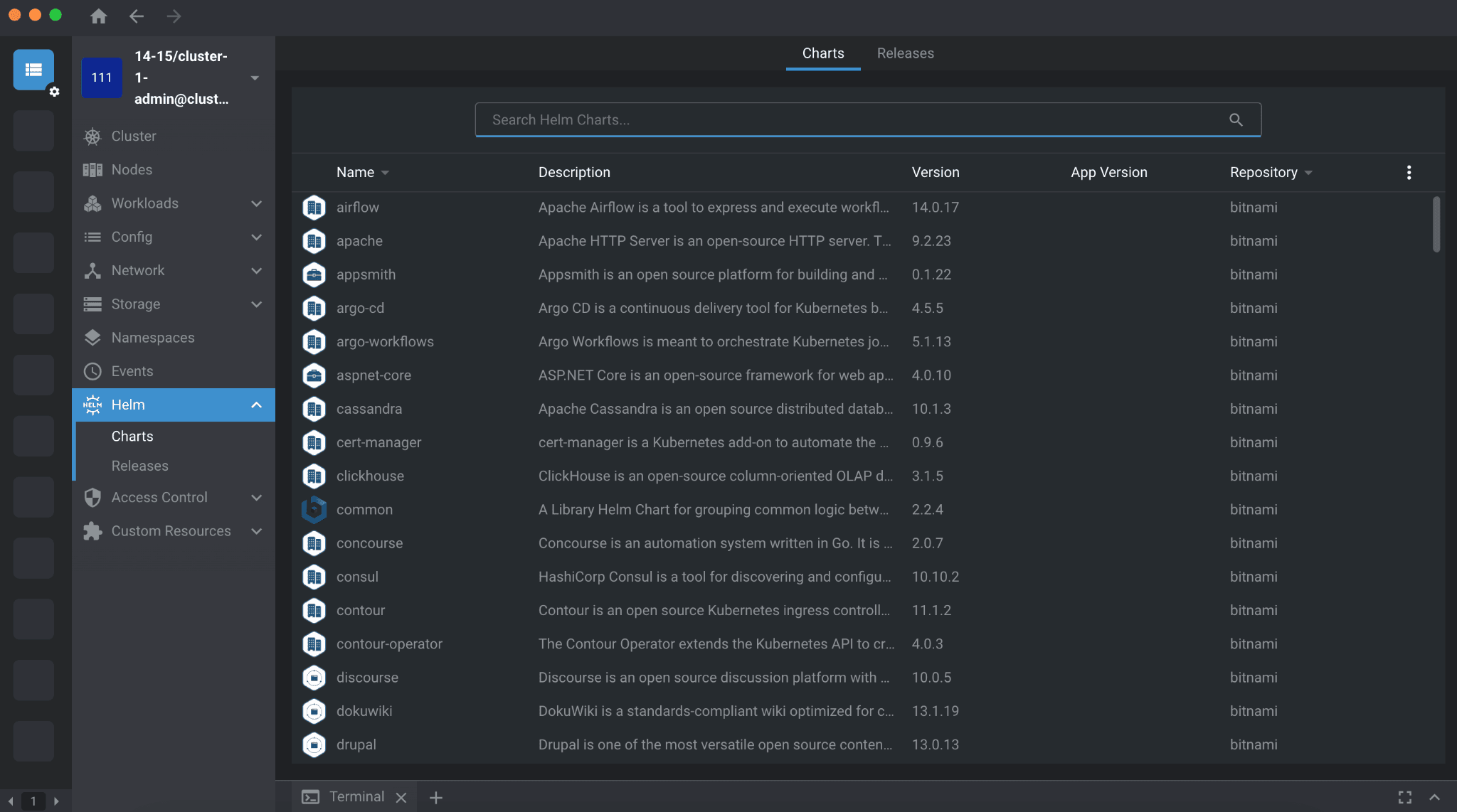Expand the Workloads section

coord(257,203)
